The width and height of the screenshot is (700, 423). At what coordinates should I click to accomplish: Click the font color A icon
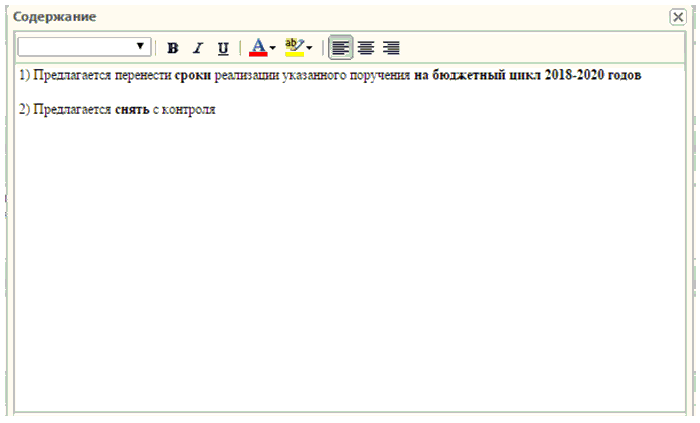pyautogui.click(x=258, y=47)
